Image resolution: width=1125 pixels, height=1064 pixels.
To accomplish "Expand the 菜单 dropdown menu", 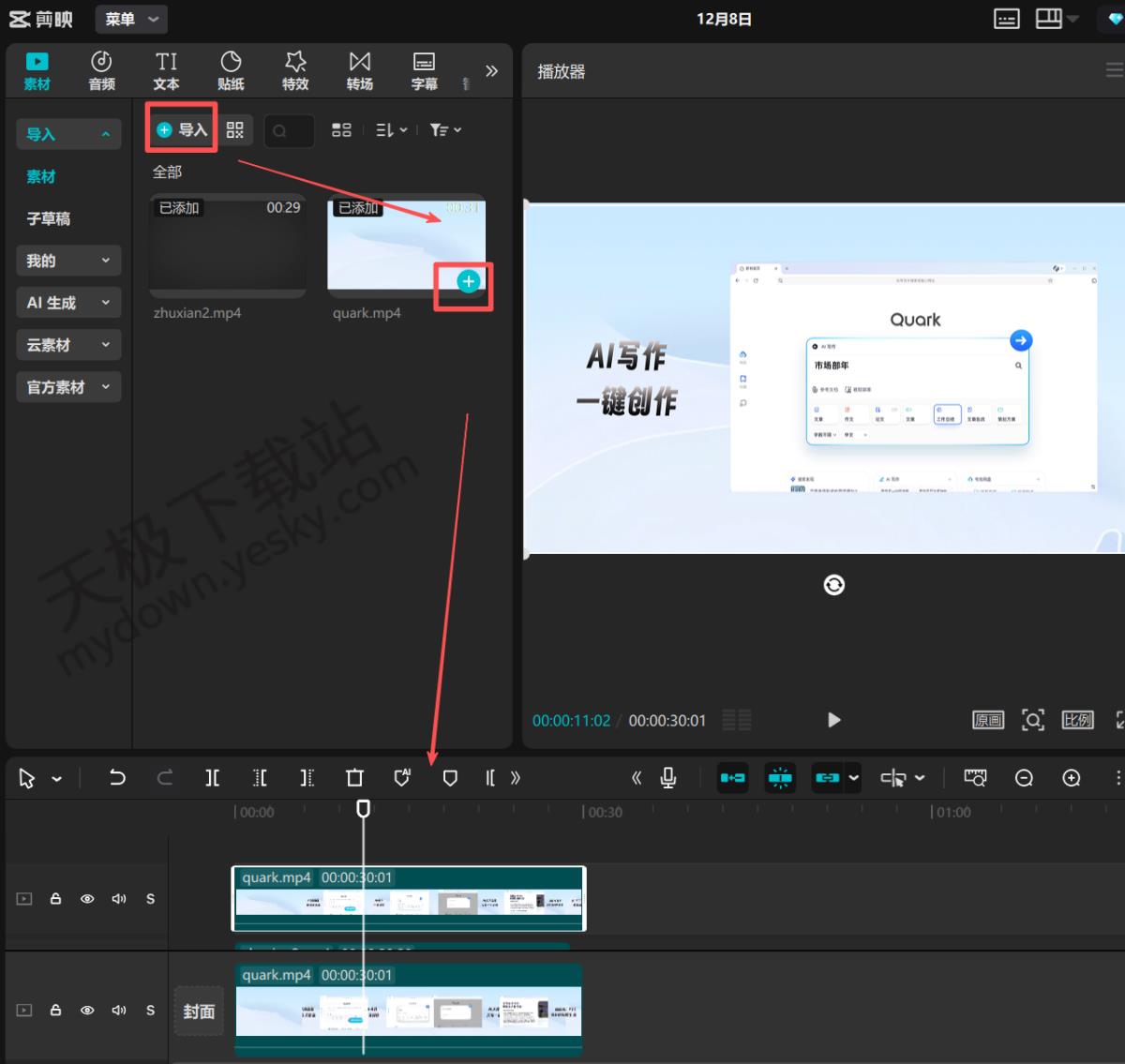I will 131,19.
